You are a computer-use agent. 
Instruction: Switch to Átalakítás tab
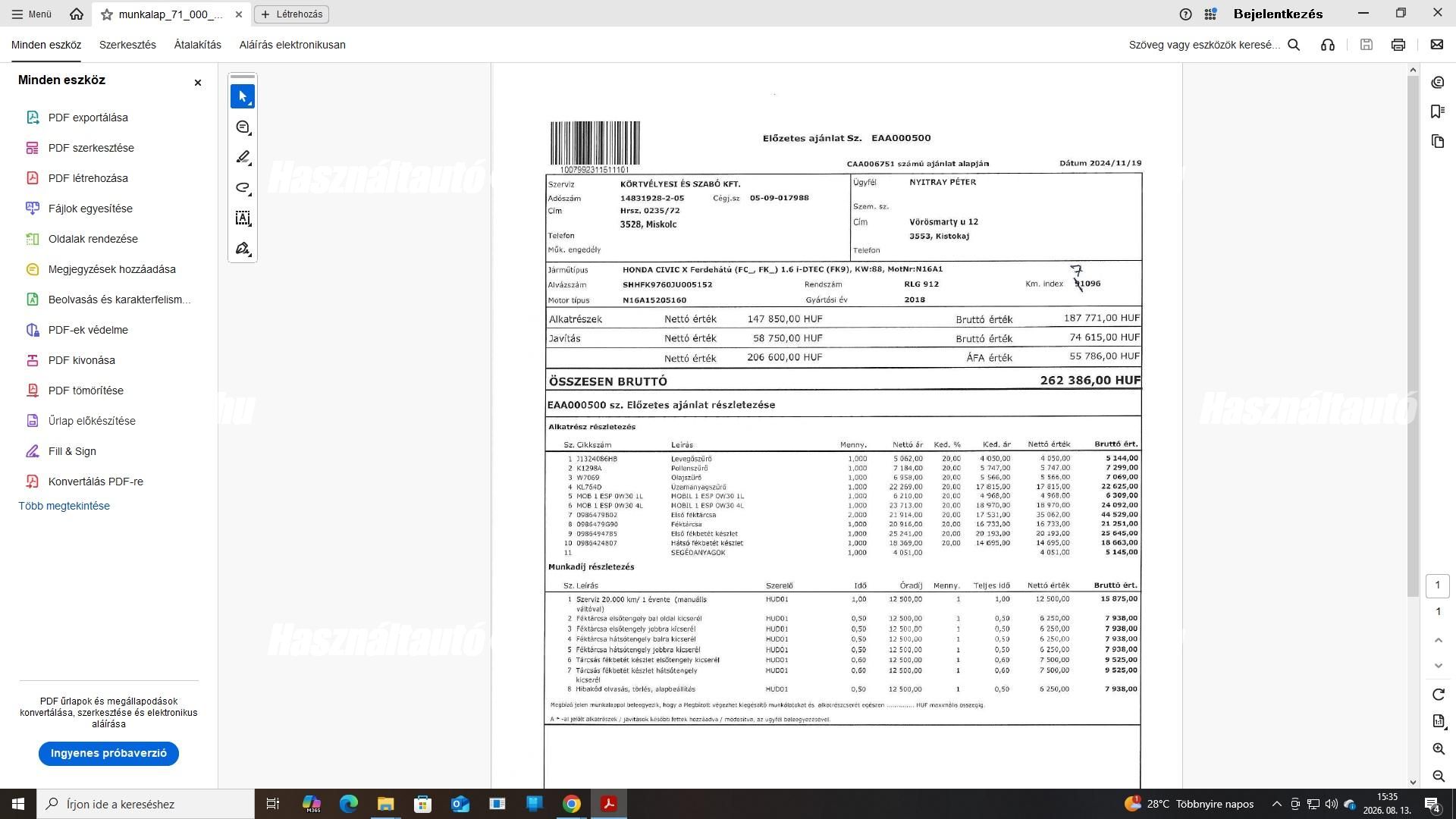(198, 45)
